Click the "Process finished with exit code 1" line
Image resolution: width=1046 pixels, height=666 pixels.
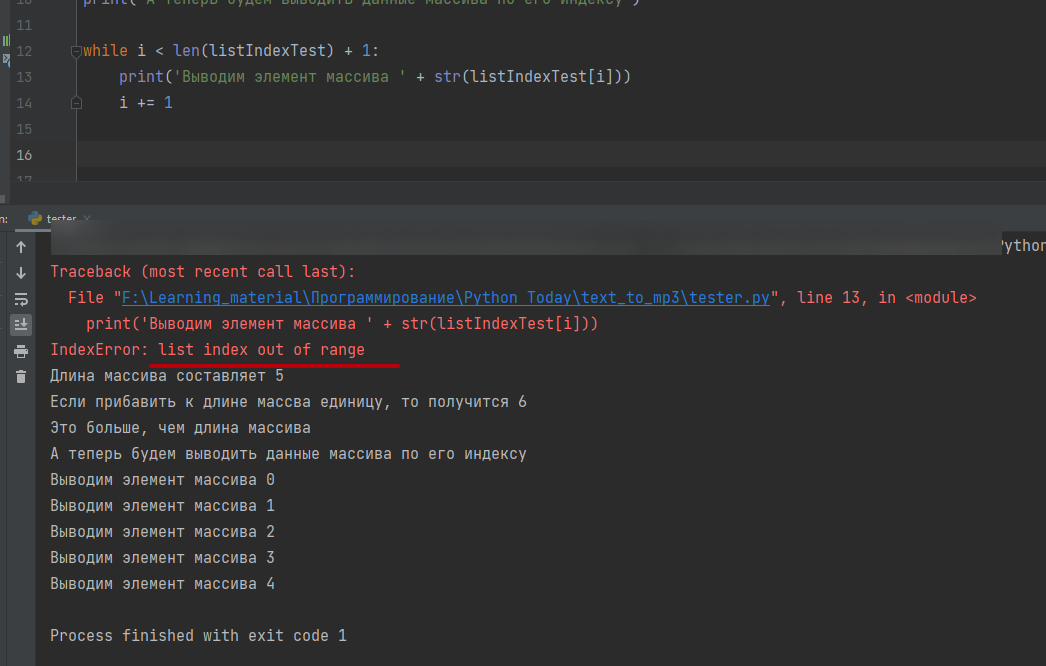coord(198,635)
